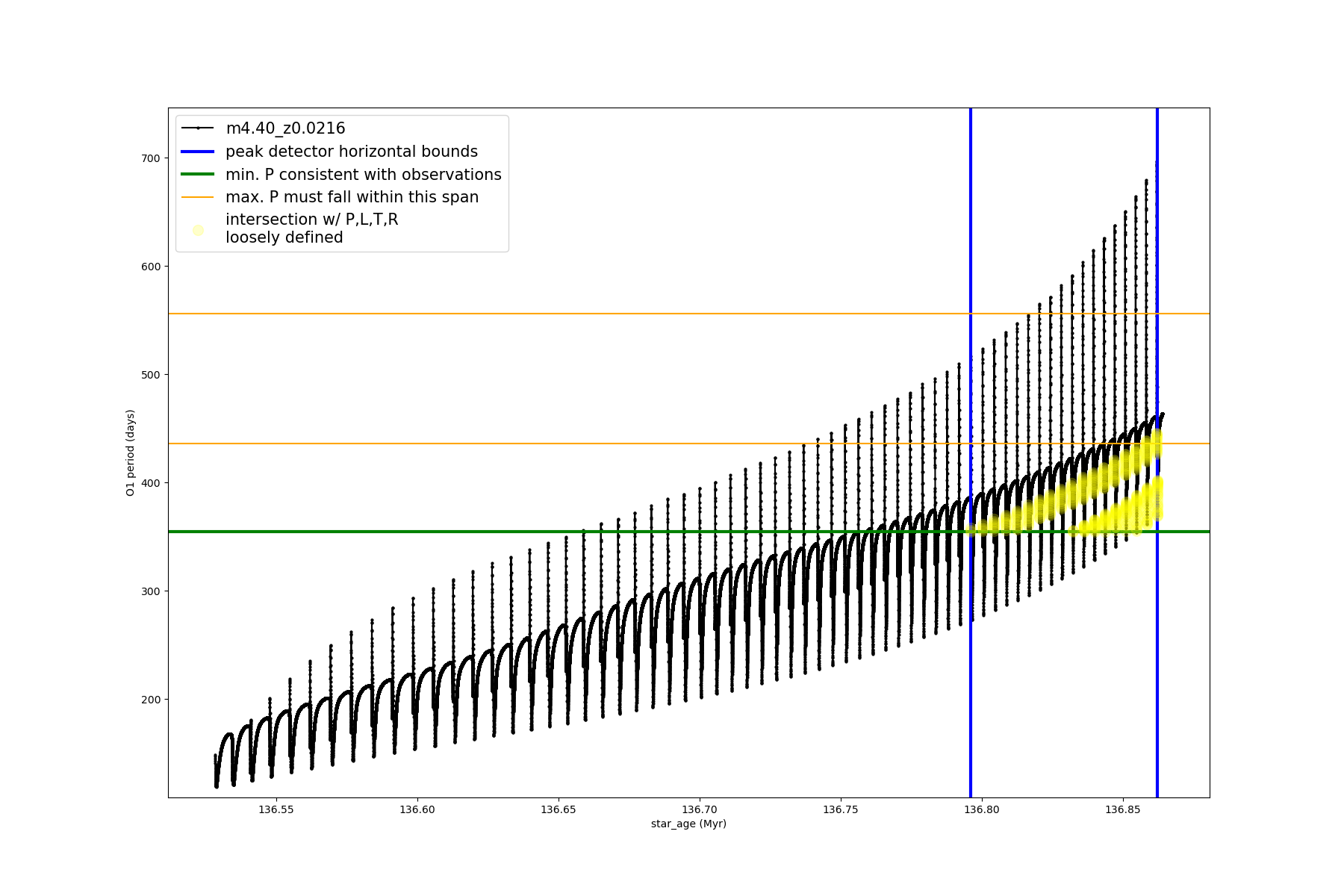Click the 'O1 period (days)' y-axis label
This screenshot has width=1344, height=896.
[131, 452]
